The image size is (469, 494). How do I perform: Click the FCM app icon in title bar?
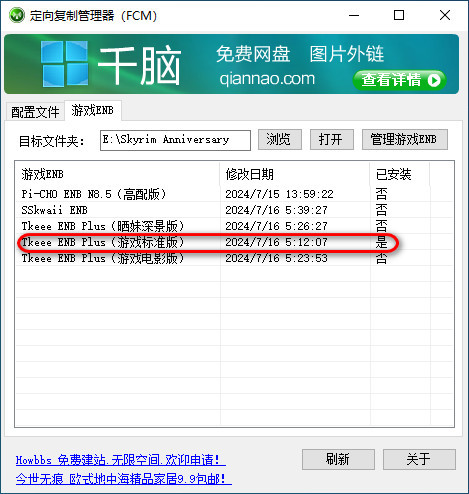coord(17,15)
